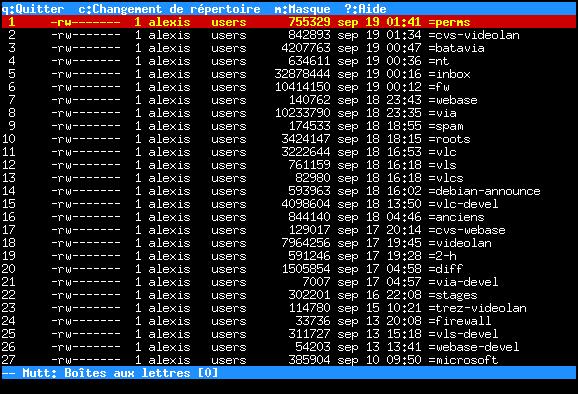Select mailbox 8 named =via
The image size is (578, 394).
pos(289,113)
